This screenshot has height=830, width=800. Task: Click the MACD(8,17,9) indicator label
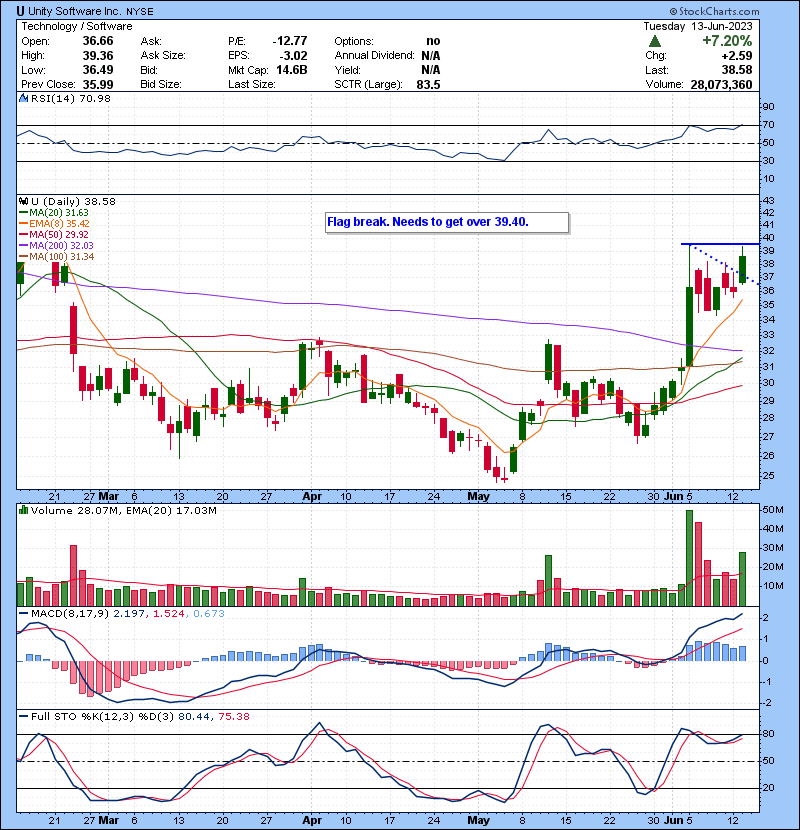coord(70,614)
